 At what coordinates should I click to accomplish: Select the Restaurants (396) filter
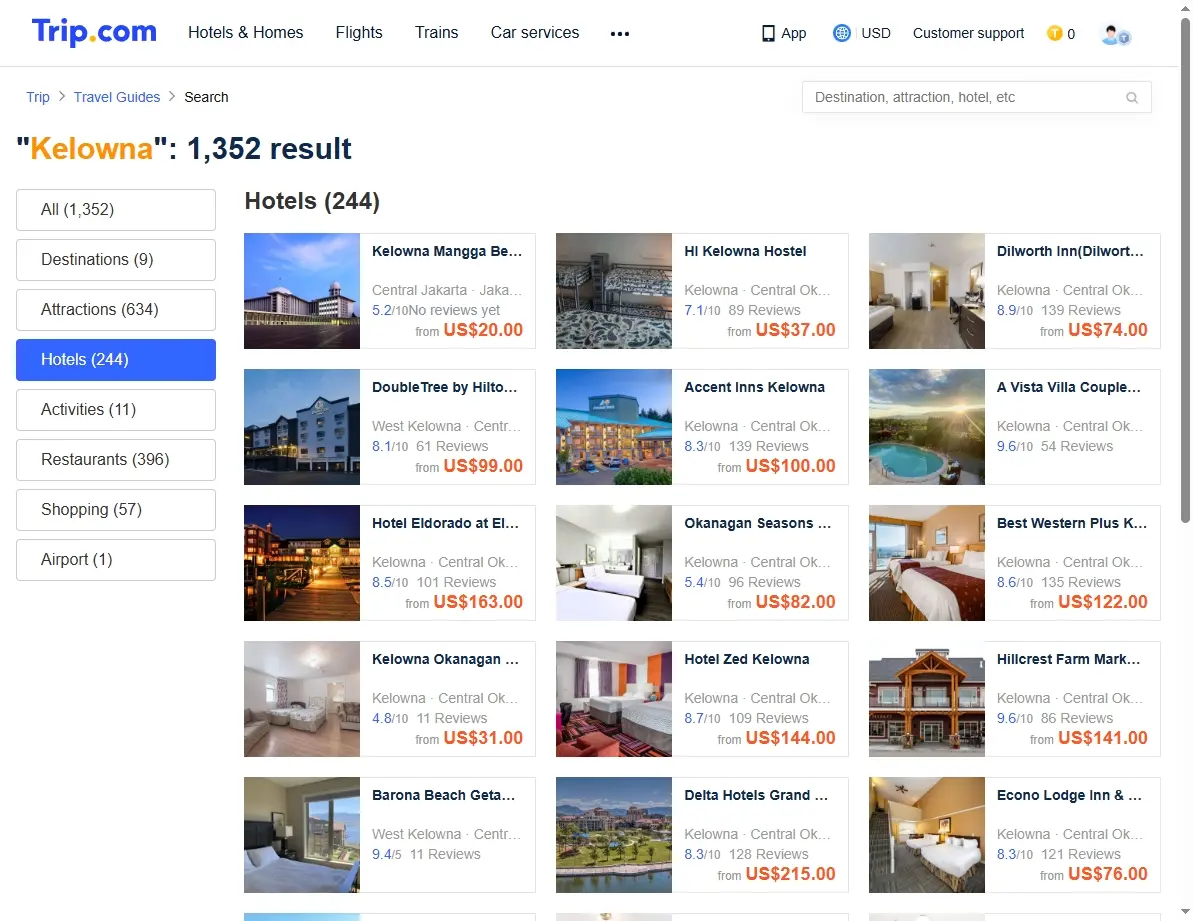(116, 459)
